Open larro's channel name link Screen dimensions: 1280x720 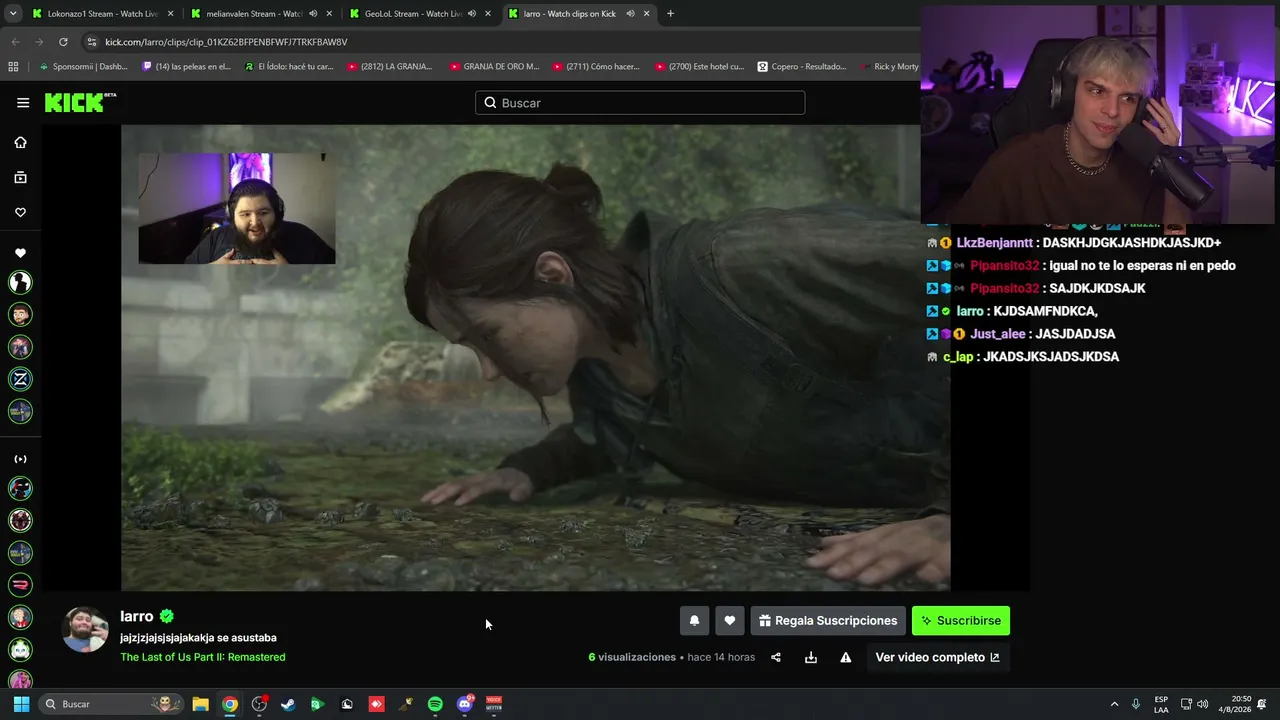coord(137,616)
